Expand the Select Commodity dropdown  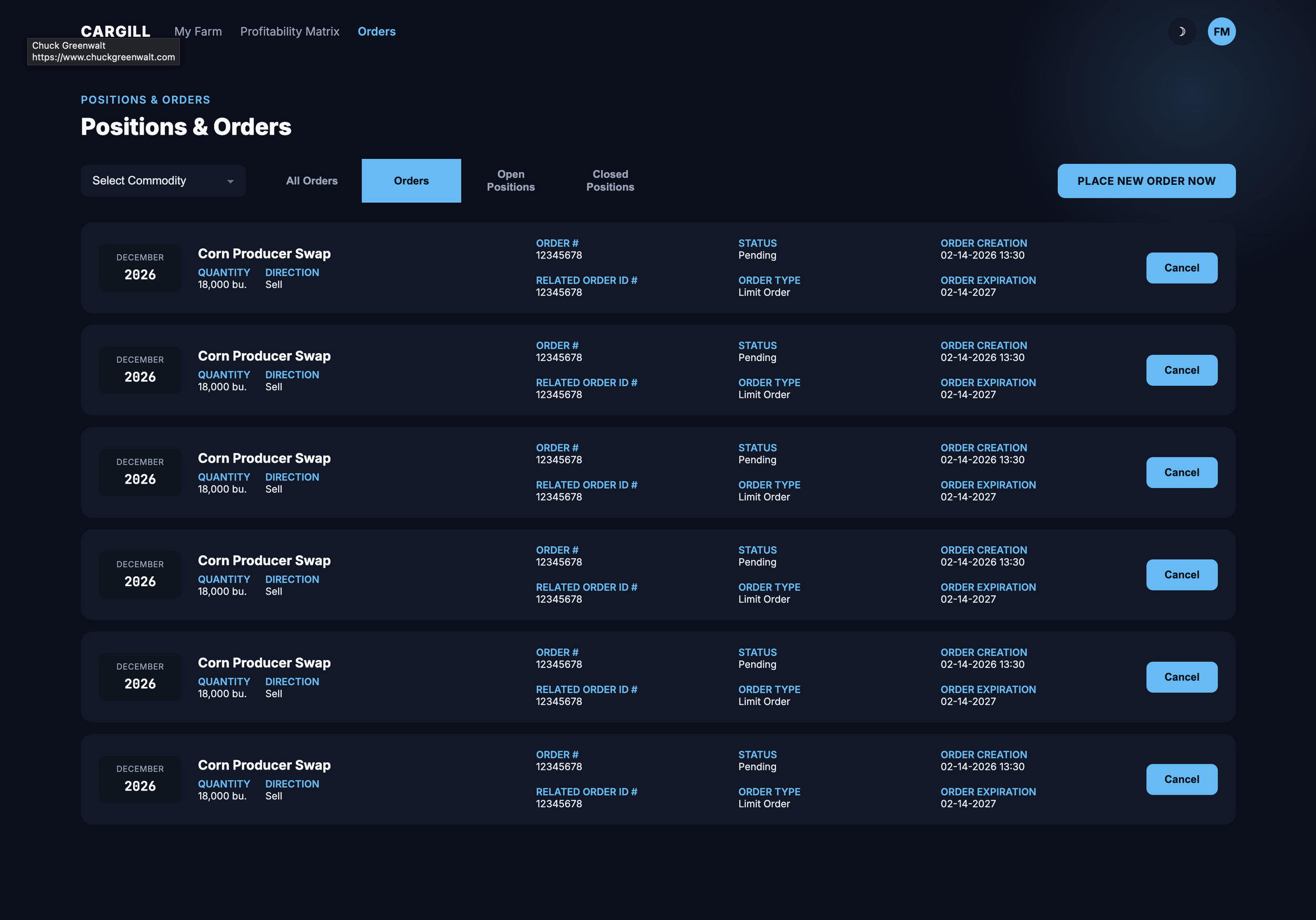coord(163,181)
